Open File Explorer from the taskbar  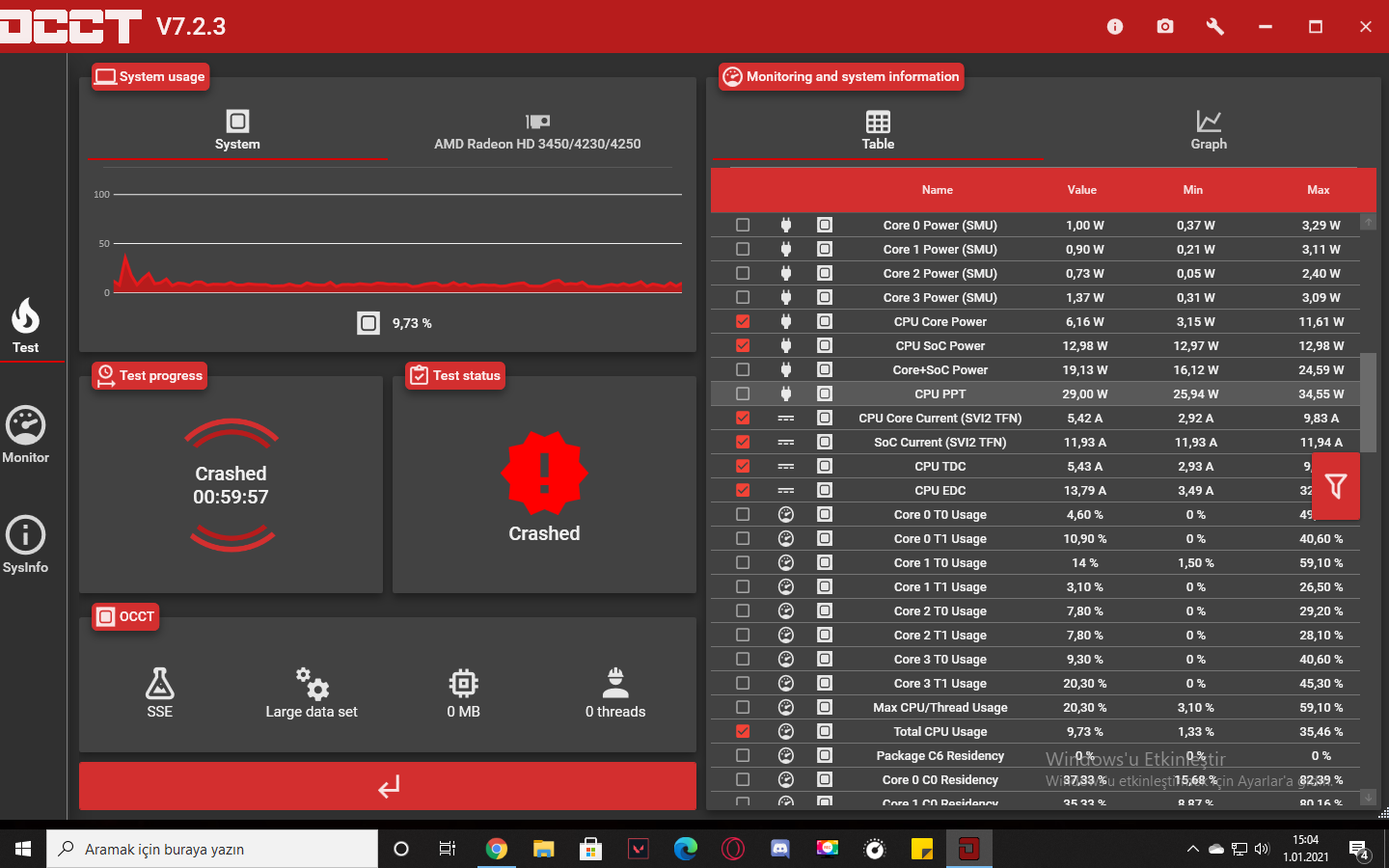544,849
